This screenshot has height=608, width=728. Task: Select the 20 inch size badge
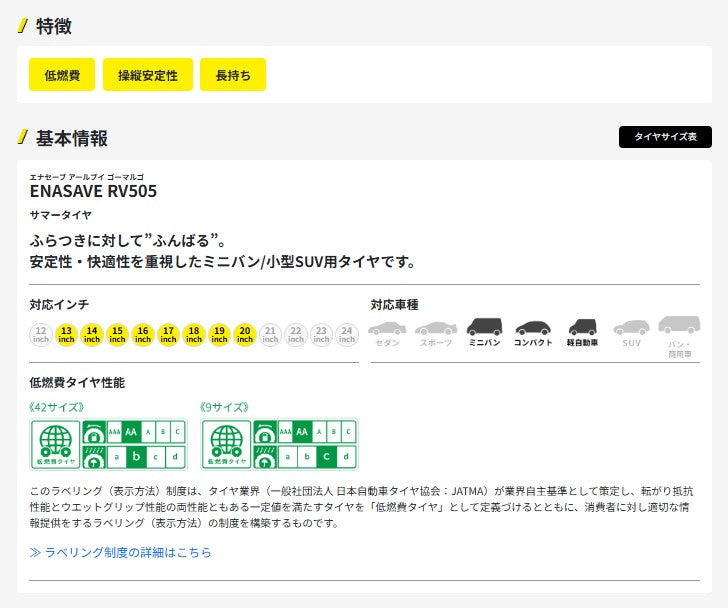[245, 335]
